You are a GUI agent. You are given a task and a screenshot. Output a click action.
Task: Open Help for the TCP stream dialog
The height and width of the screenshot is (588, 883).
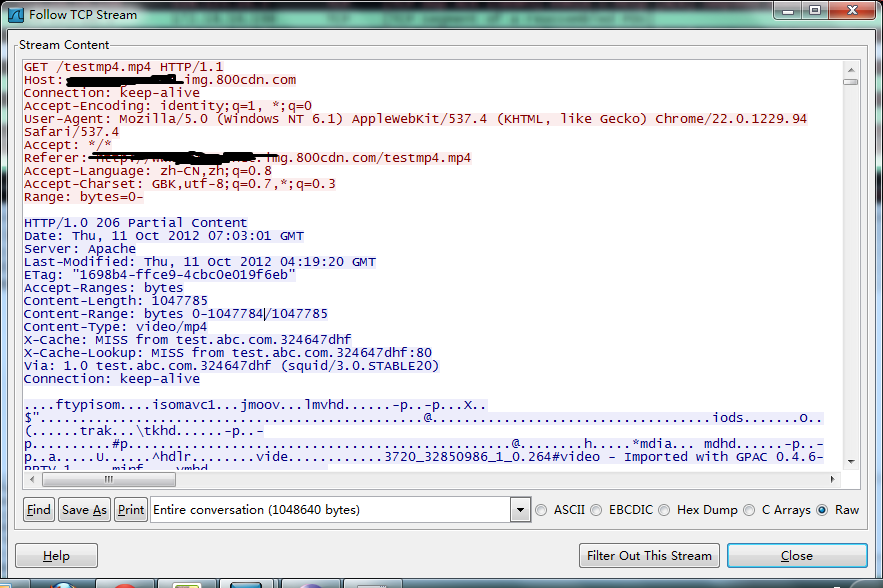[56, 556]
